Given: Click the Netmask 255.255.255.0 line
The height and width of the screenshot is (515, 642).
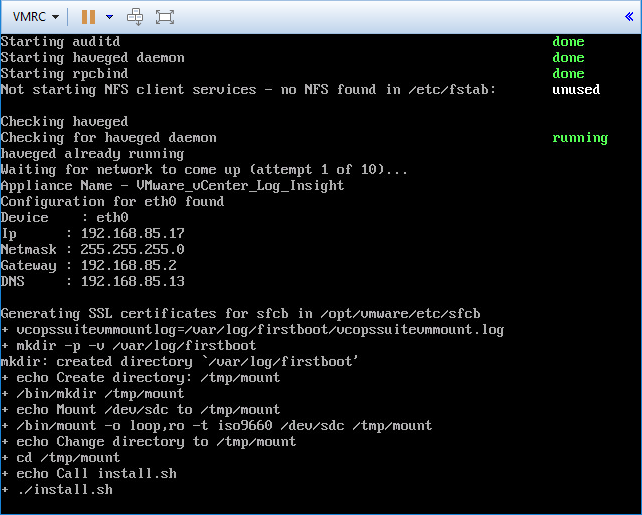Looking at the screenshot, I should tap(92, 249).
